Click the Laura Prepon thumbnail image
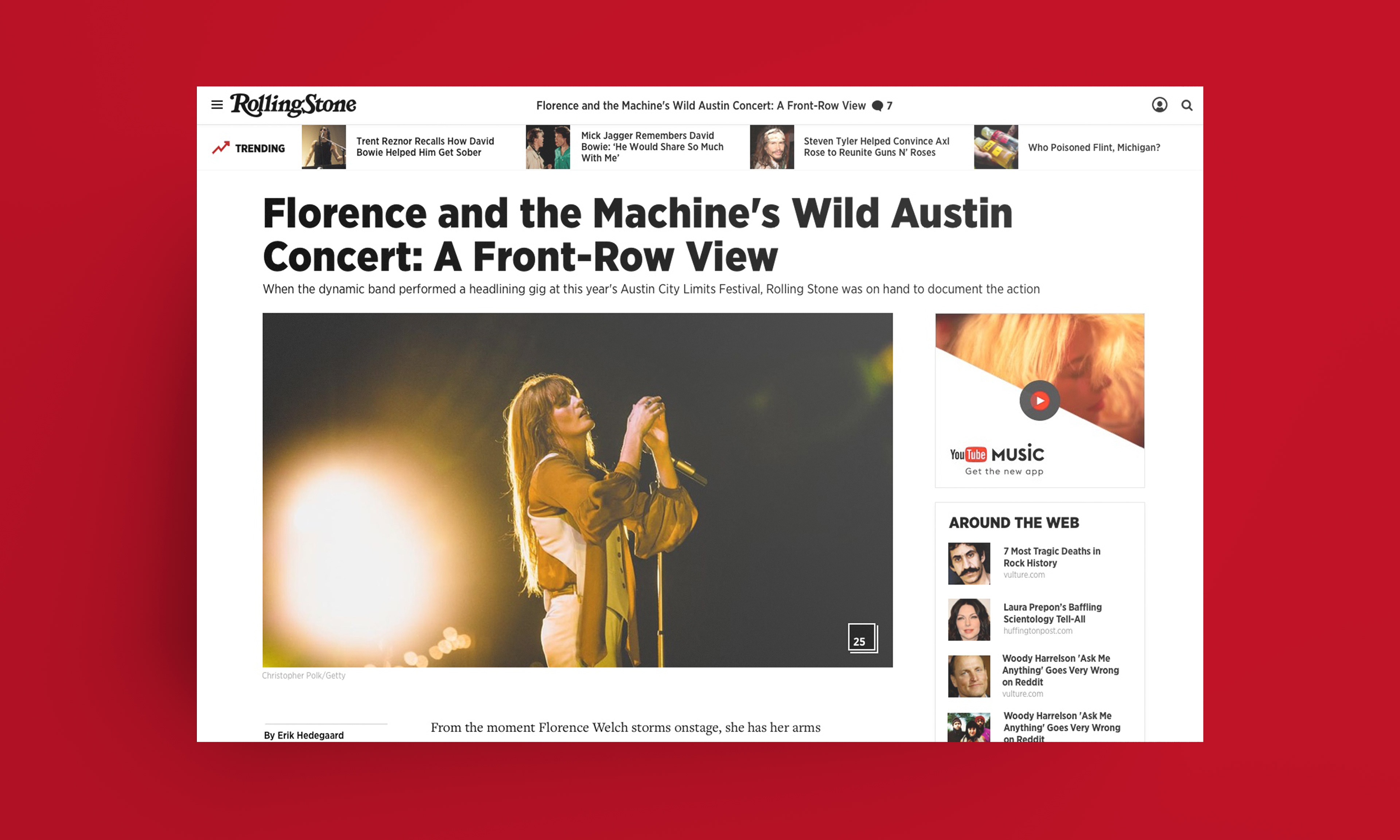1400x840 pixels. (969, 620)
